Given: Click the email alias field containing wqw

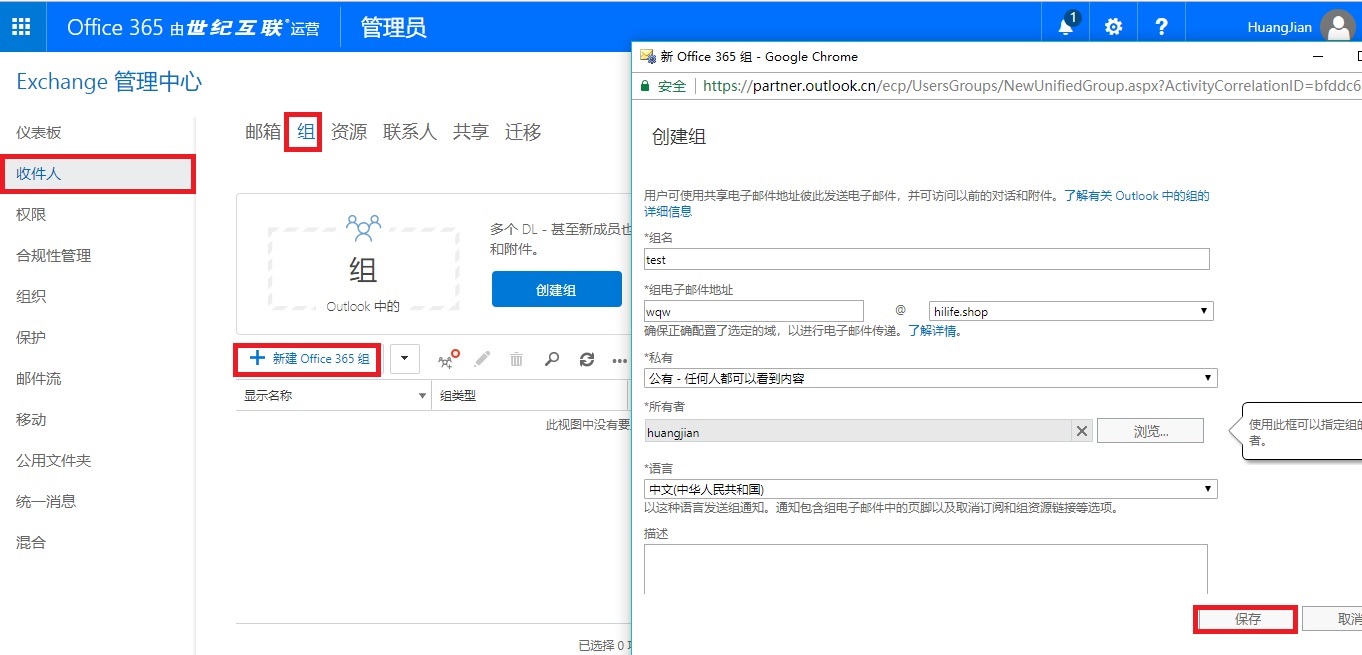Looking at the screenshot, I should tap(754, 311).
